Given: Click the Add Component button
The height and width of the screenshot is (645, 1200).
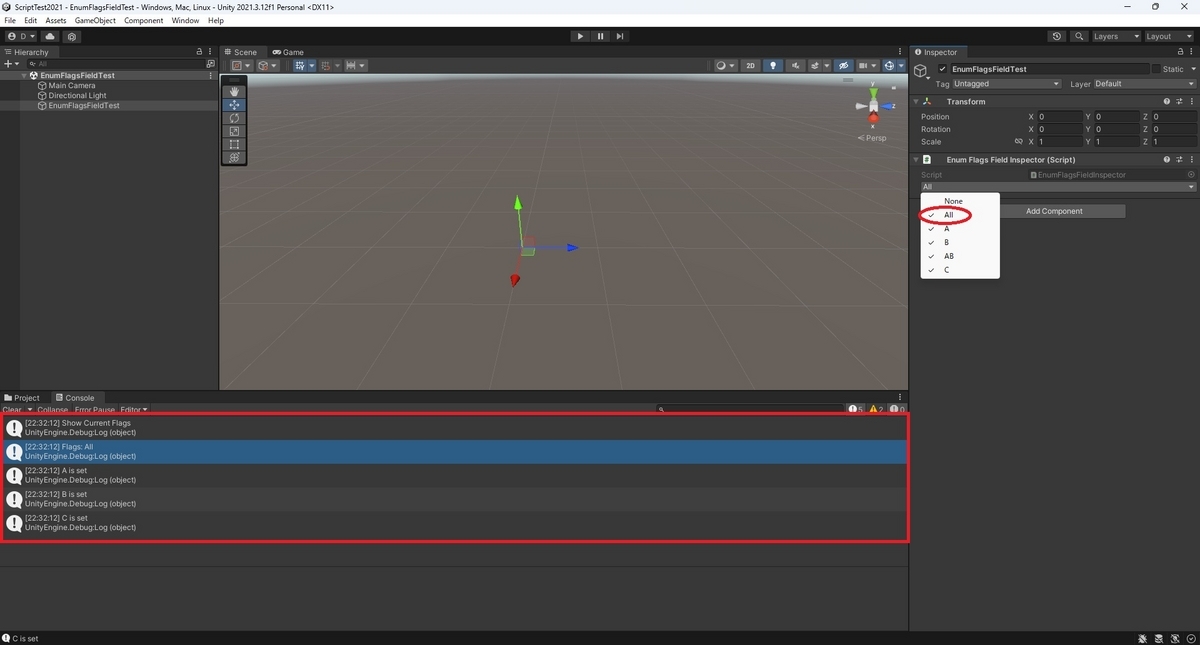Looking at the screenshot, I should [1054, 211].
